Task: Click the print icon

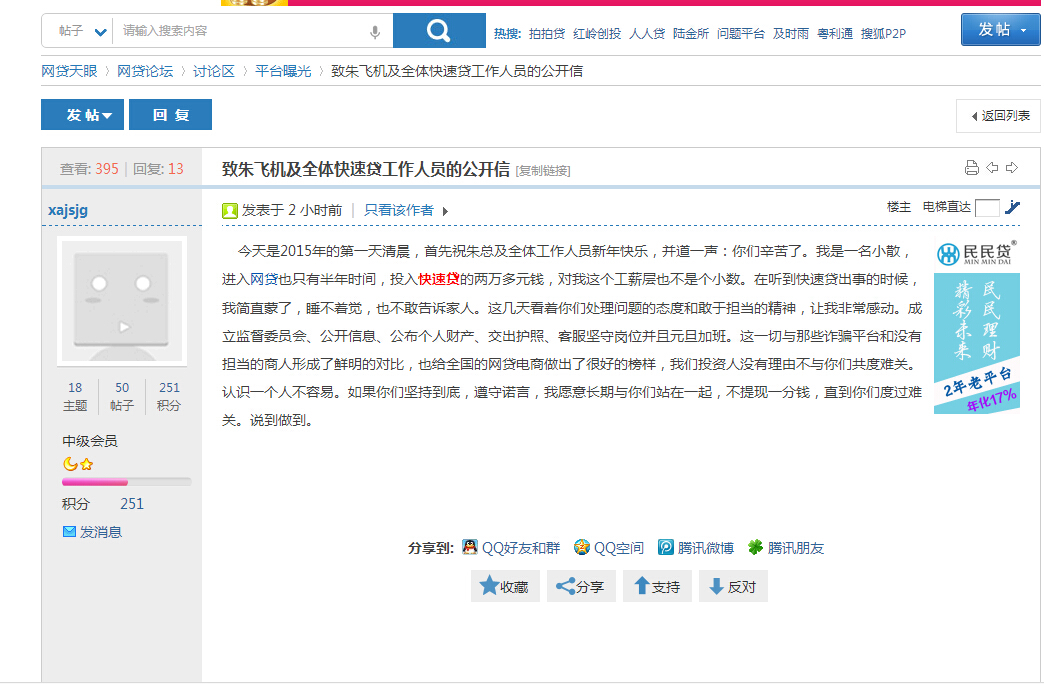Action: pyautogui.click(x=971, y=168)
